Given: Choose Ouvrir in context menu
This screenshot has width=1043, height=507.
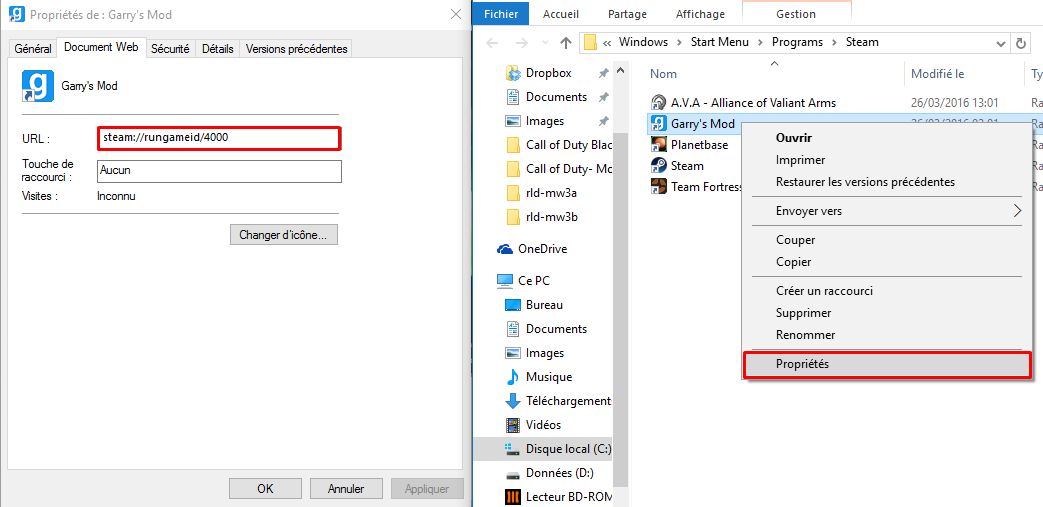Looking at the screenshot, I should 887,138.
